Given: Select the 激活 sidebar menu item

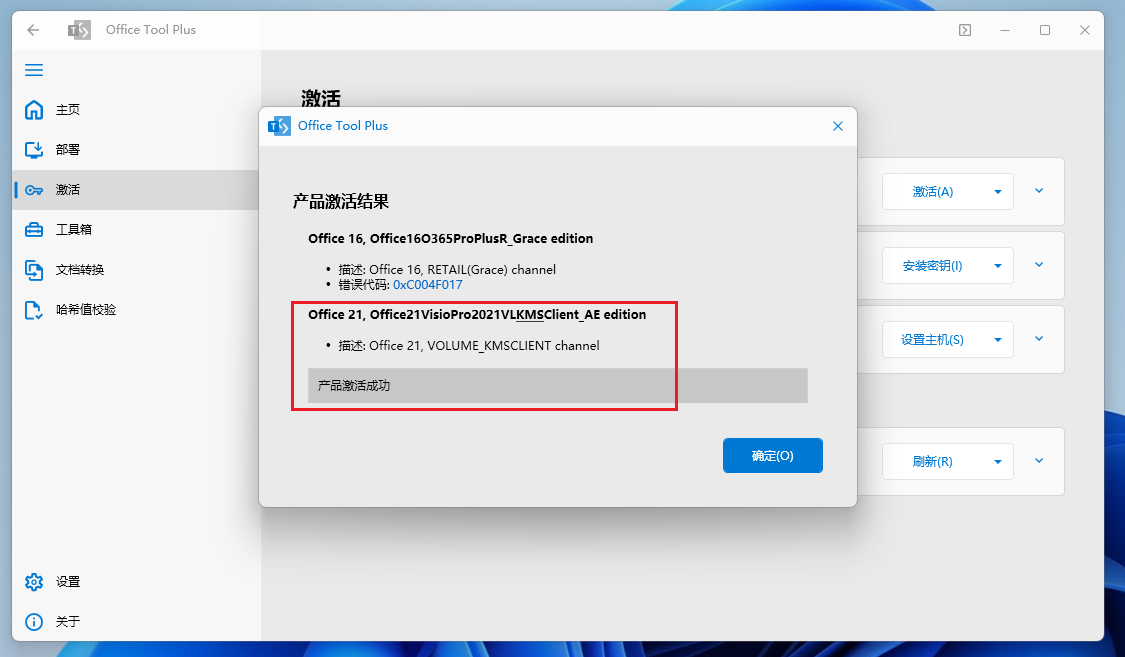Looking at the screenshot, I should (x=136, y=190).
